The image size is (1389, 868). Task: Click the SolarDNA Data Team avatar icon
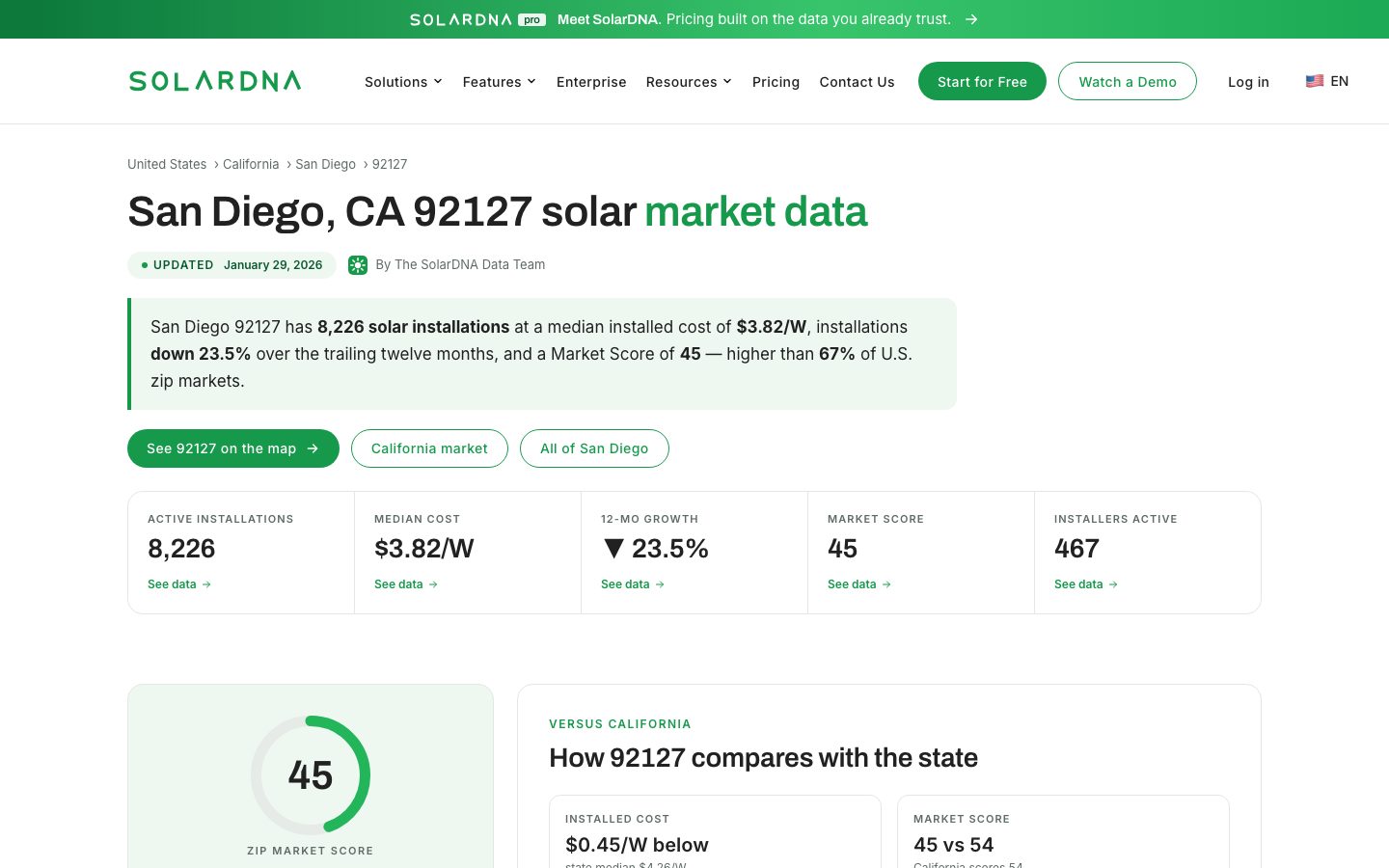[x=358, y=265]
